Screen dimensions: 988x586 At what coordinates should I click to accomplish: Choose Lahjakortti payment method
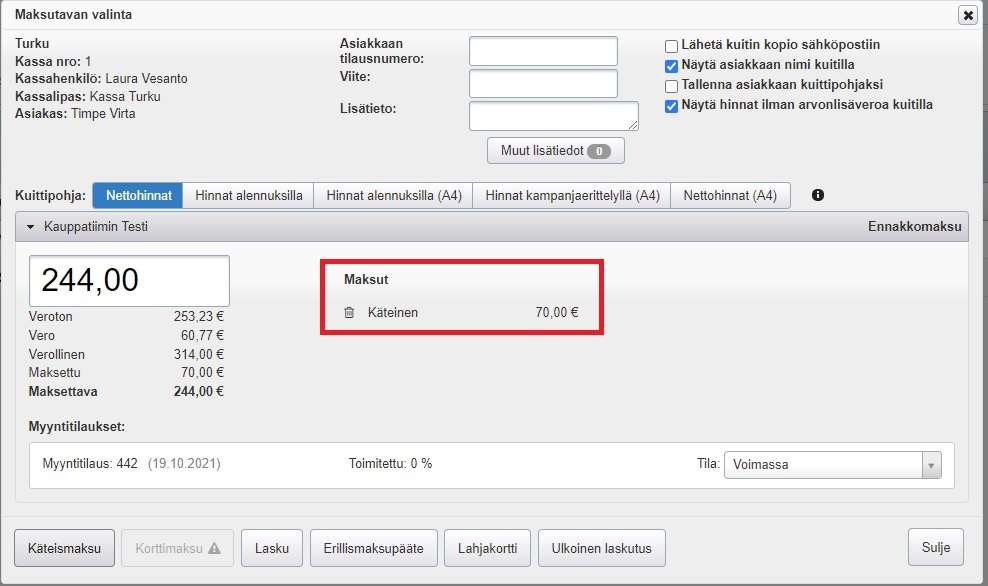pyautogui.click(x=487, y=548)
